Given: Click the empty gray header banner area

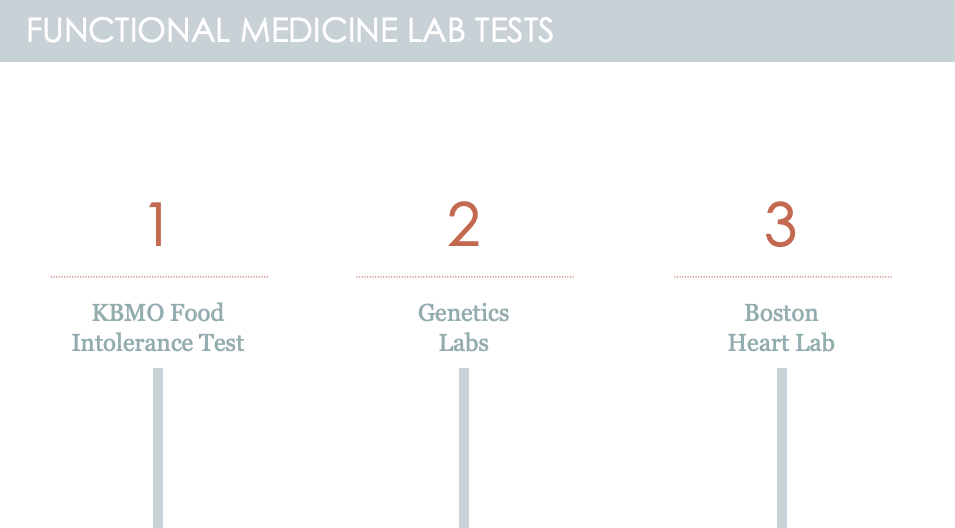Looking at the screenshot, I should click(760, 30).
